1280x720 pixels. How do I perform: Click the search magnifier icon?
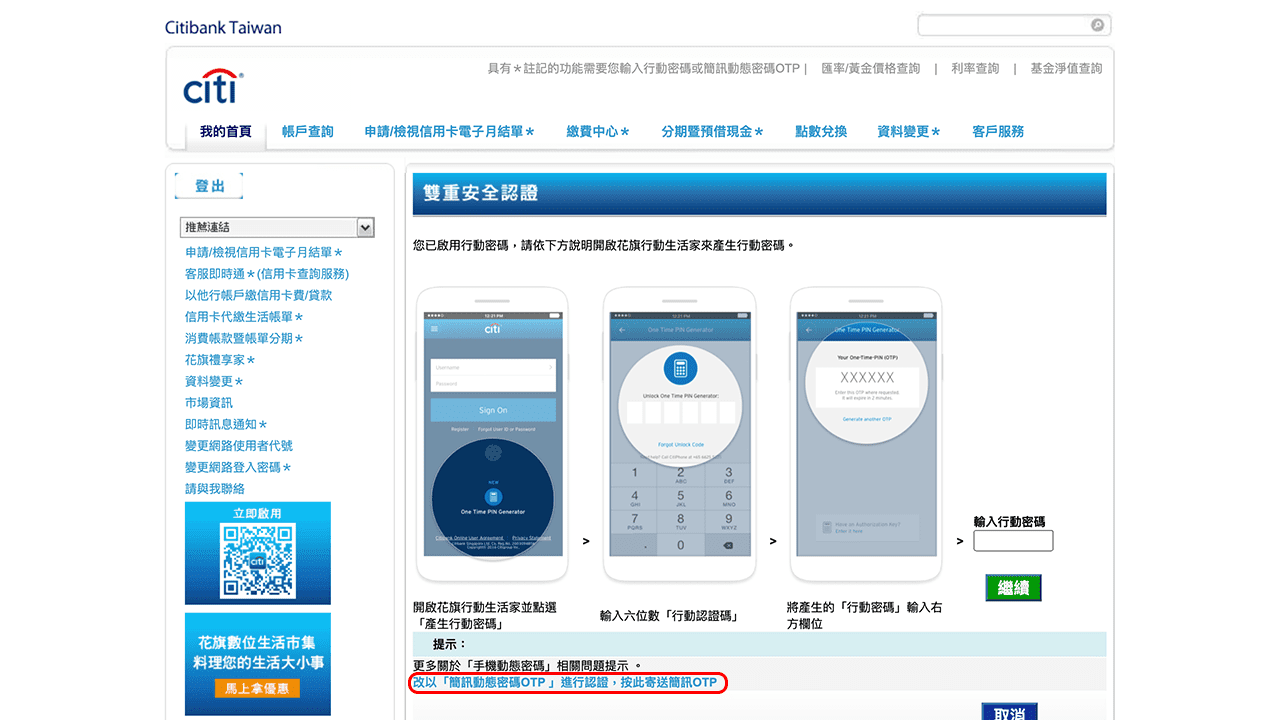click(x=1097, y=25)
